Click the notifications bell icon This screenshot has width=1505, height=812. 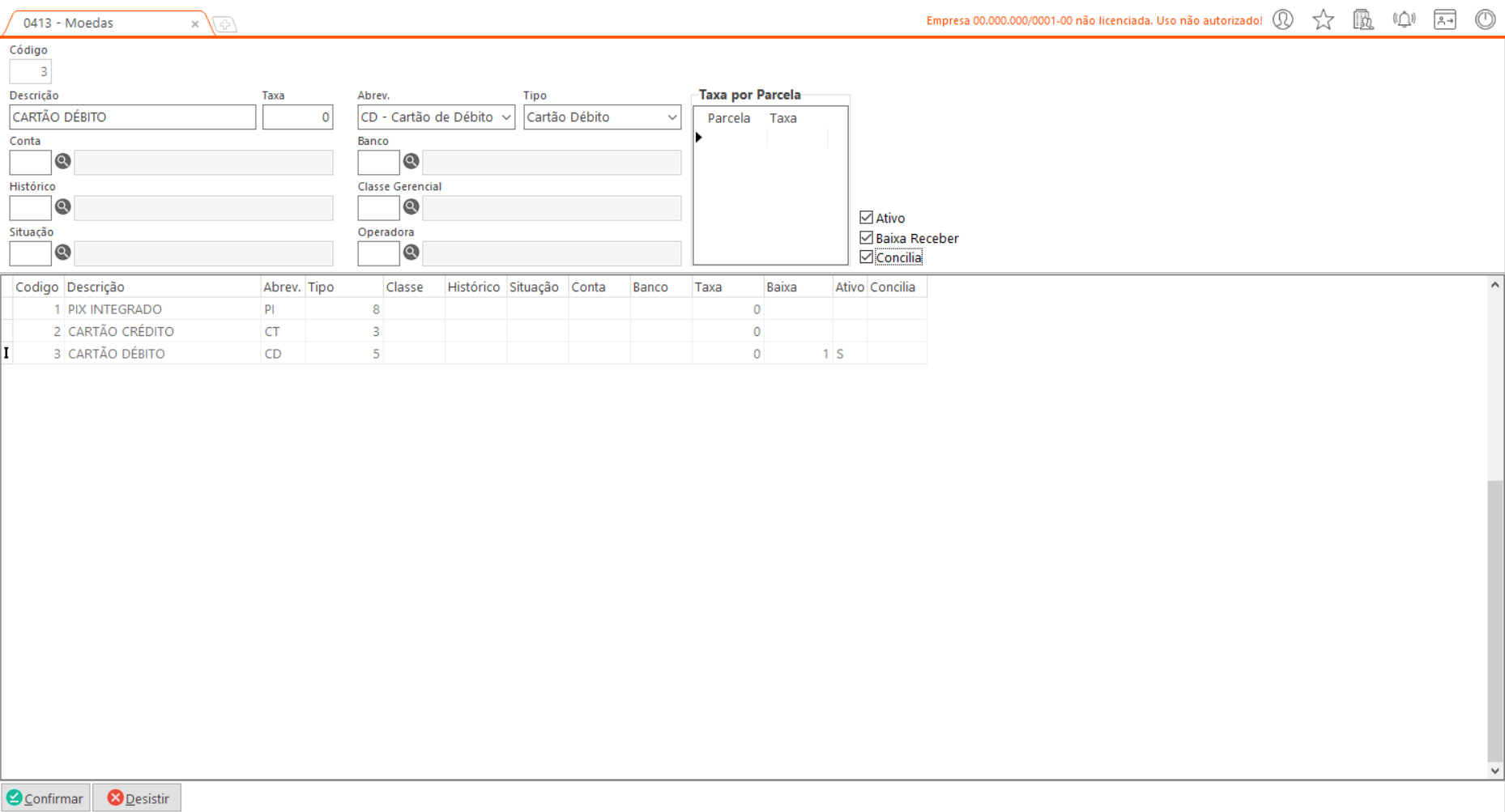(1404, 19)
